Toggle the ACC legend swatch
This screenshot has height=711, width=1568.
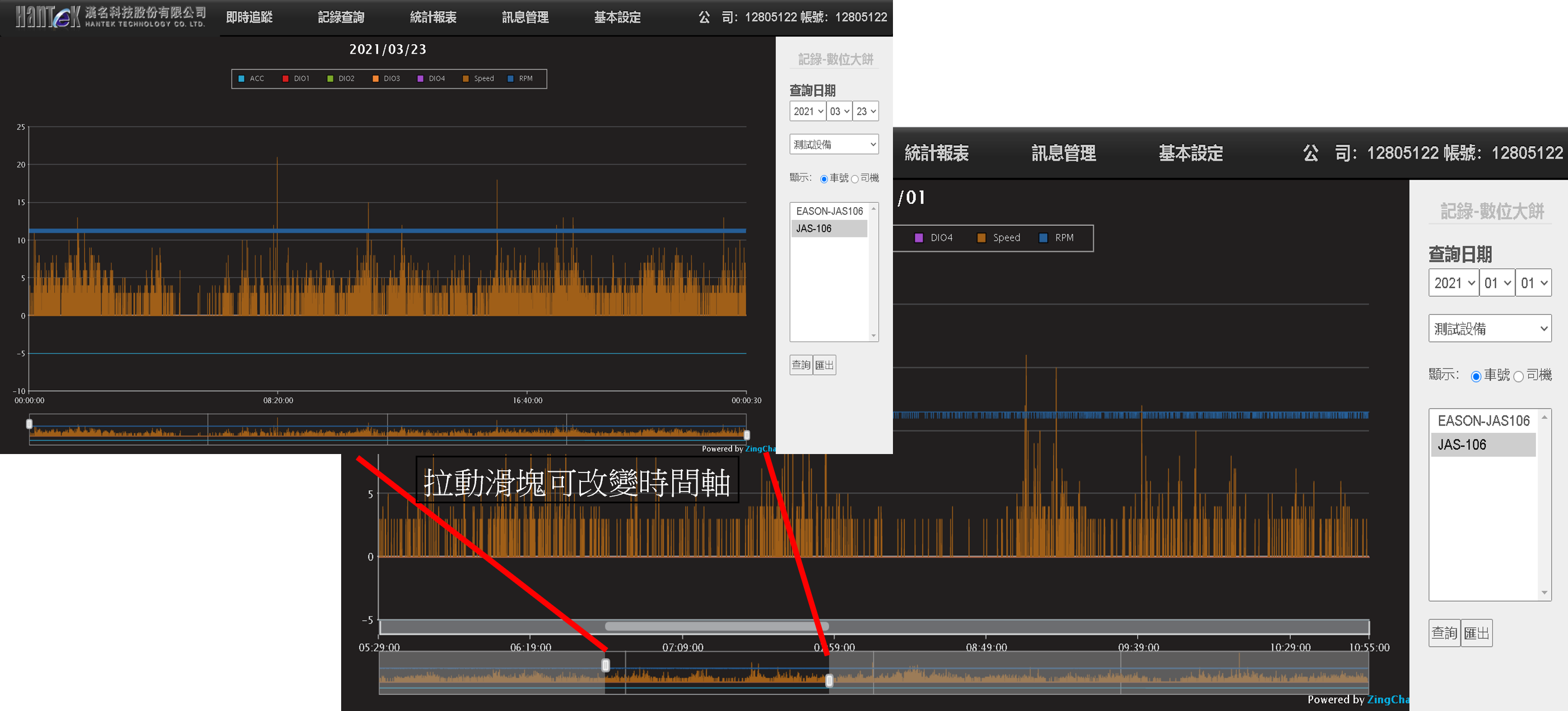[x=241, y=78]
